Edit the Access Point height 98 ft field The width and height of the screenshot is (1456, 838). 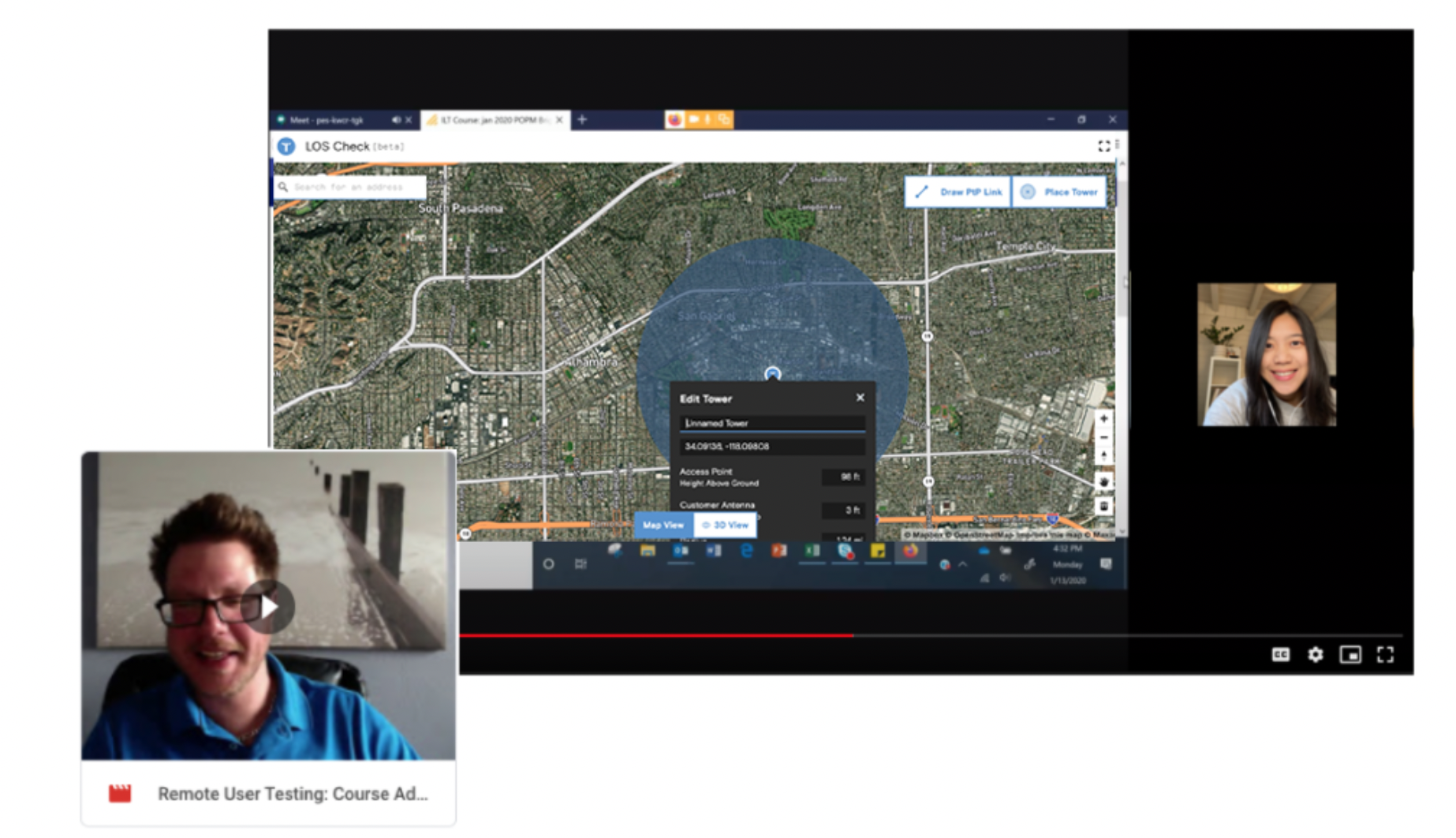844,477
